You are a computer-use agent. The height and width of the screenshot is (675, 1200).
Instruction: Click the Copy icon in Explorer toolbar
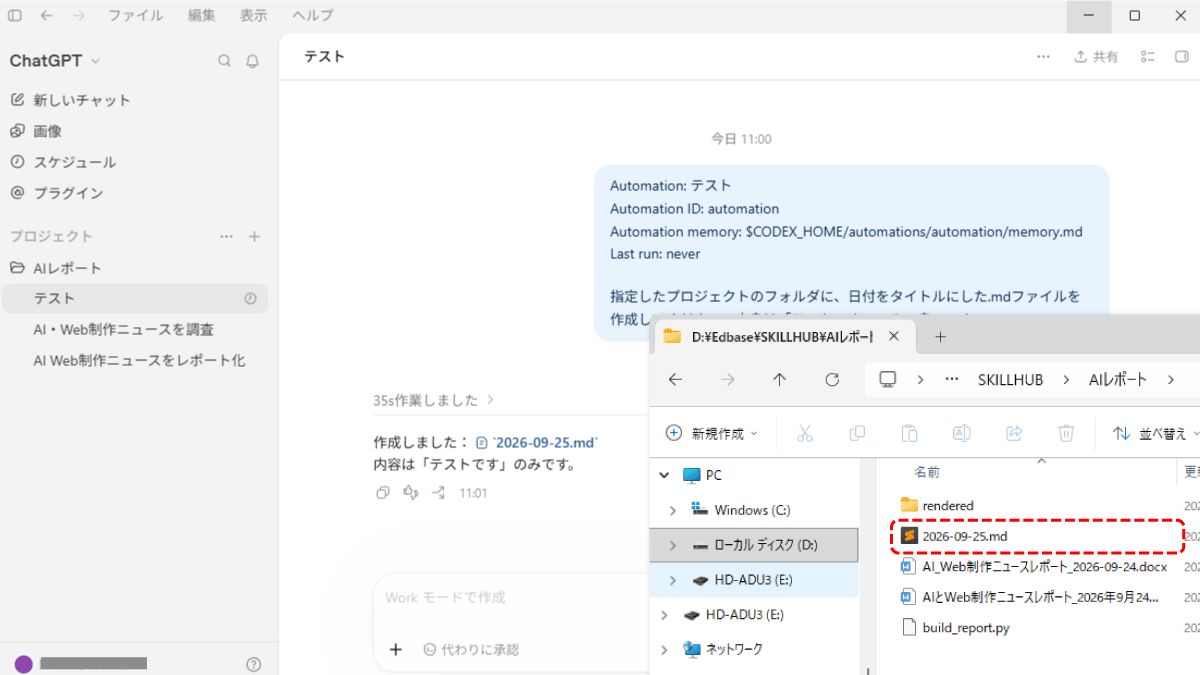click(857, 433)
